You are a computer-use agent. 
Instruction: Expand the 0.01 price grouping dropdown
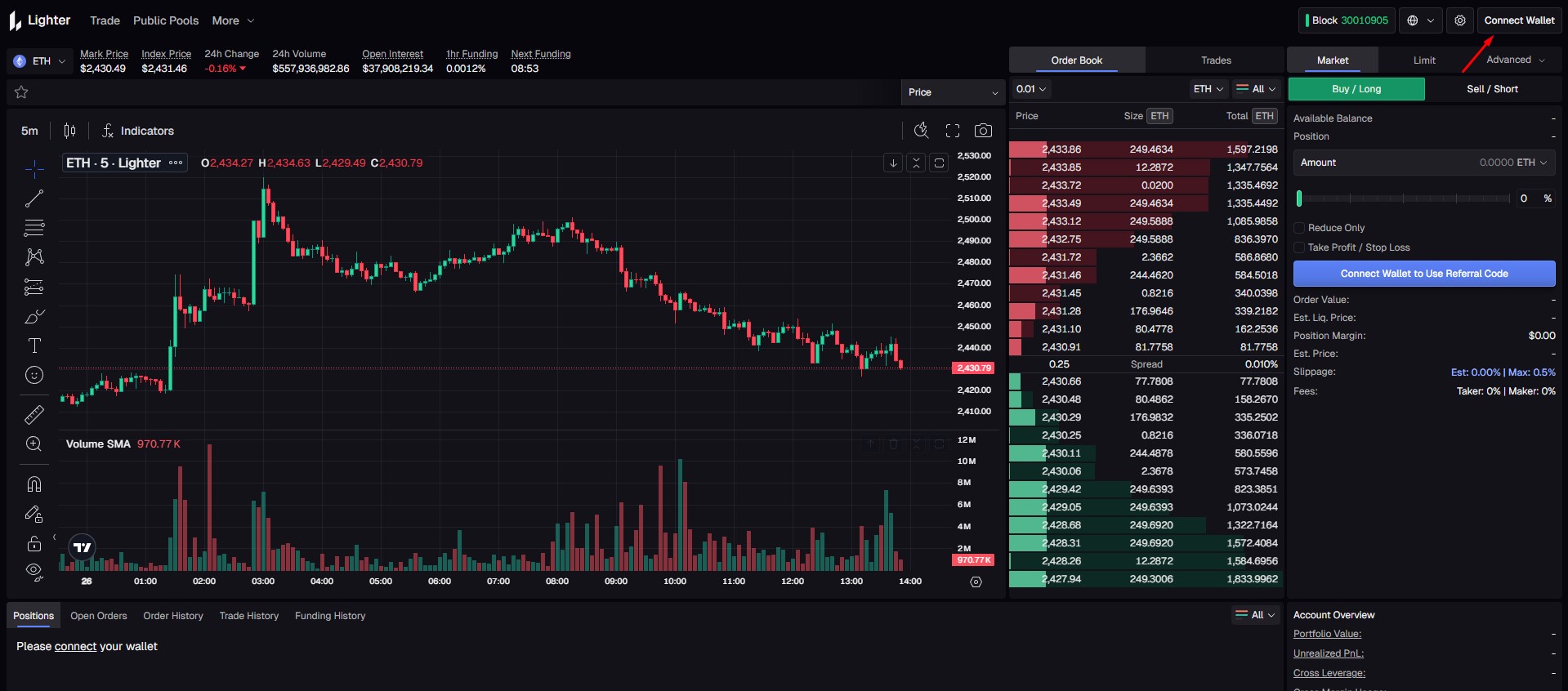click(x=1030, y=89)
